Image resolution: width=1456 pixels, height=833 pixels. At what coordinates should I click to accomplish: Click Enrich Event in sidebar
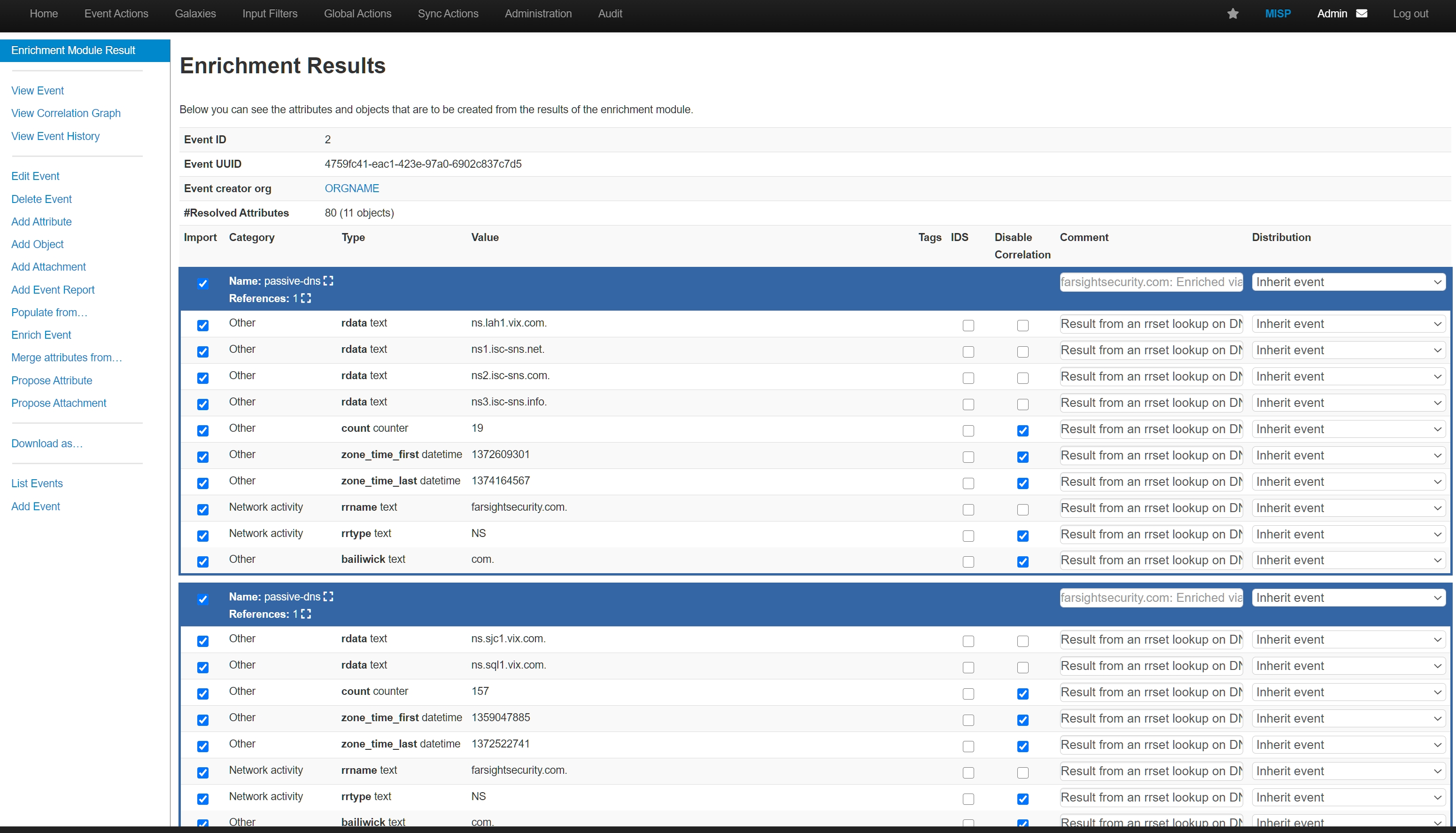click(x=41, y=335)
